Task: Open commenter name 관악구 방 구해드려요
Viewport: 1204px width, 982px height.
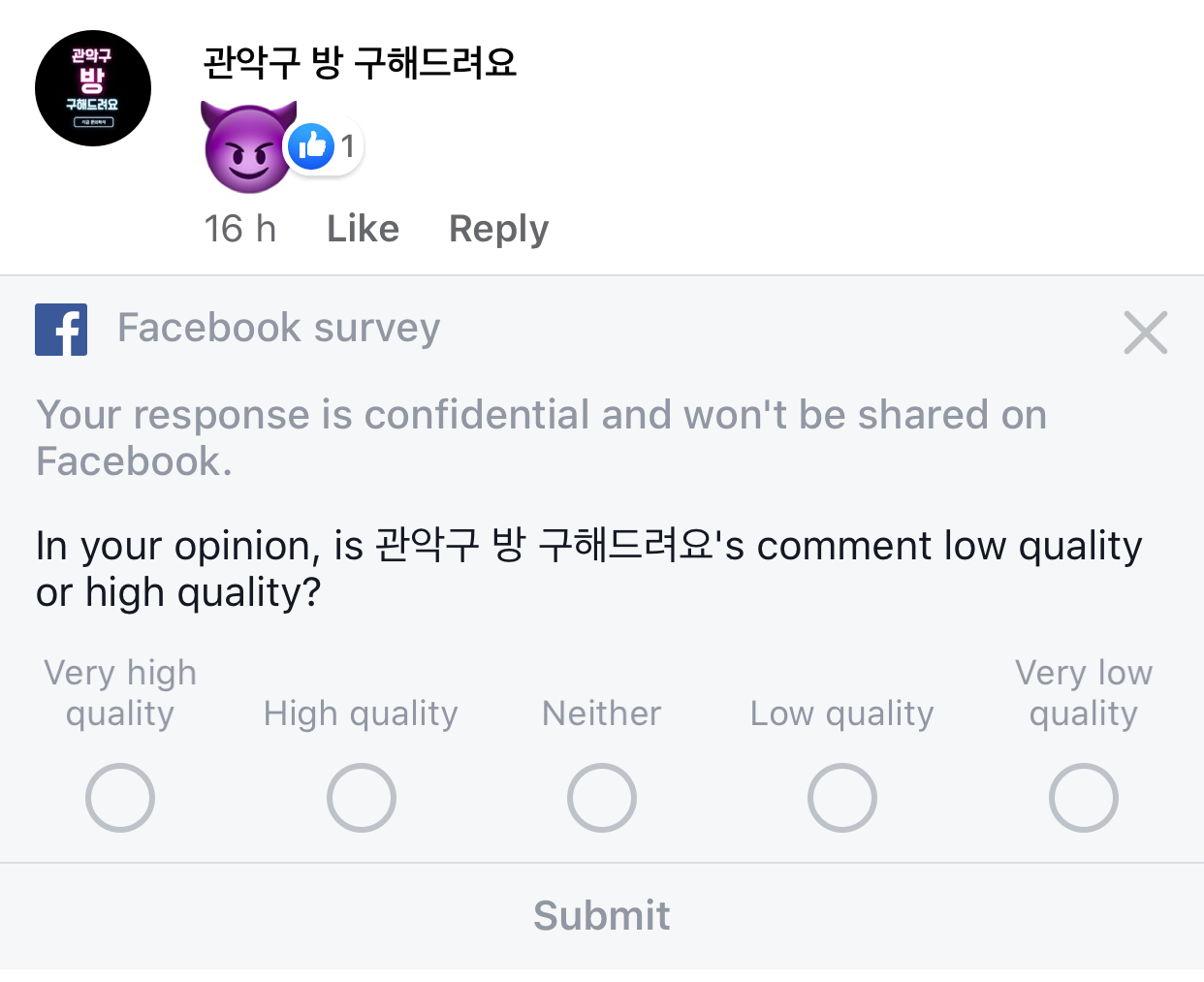Action: click(360, 62)
